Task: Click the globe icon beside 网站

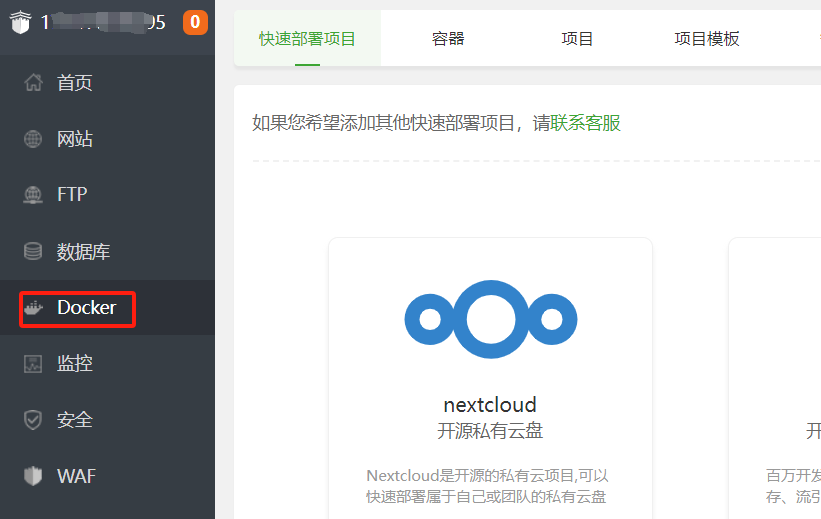Action: coord(33,139)
